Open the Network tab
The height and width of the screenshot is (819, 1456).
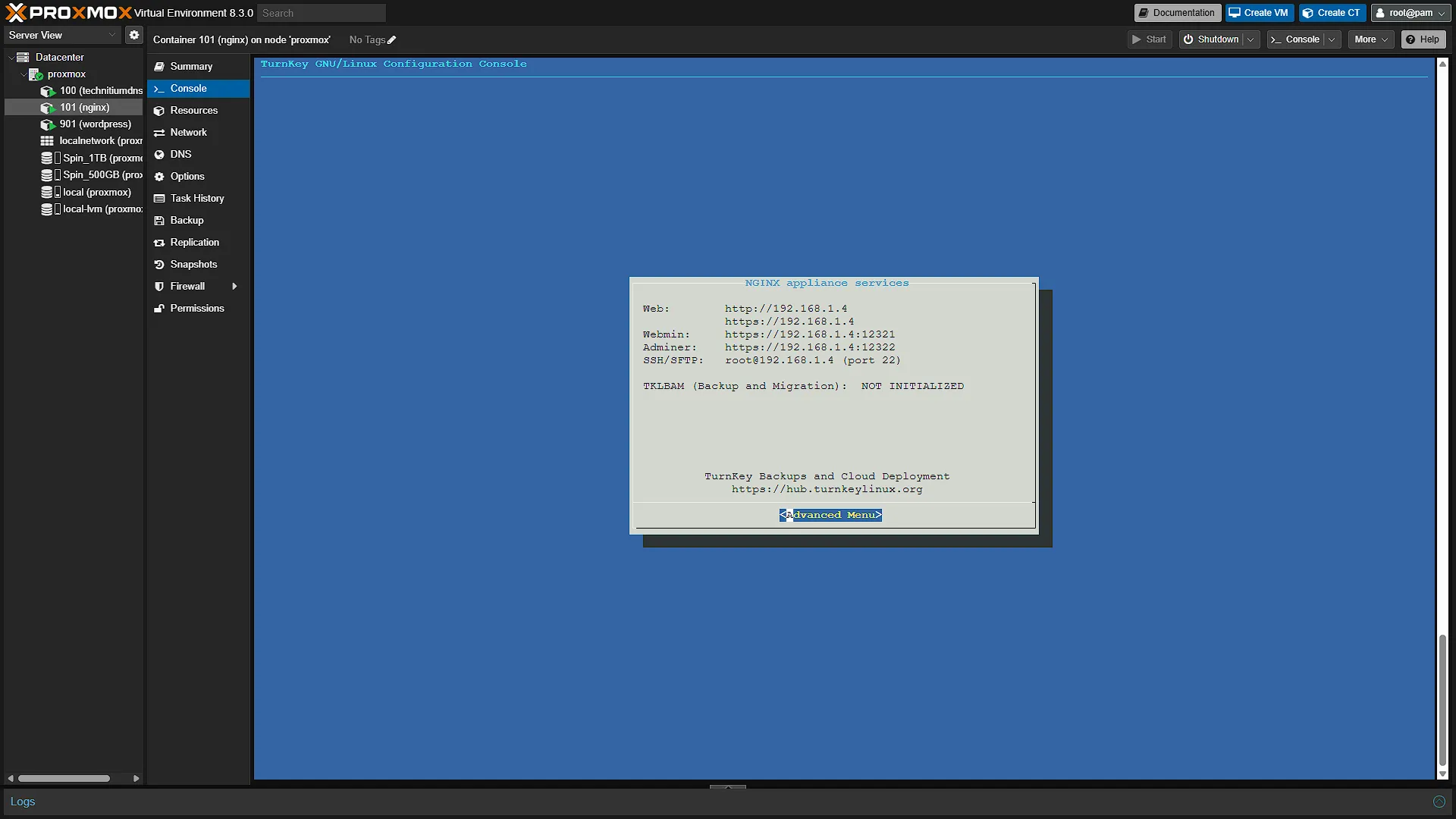coord(198,133)
